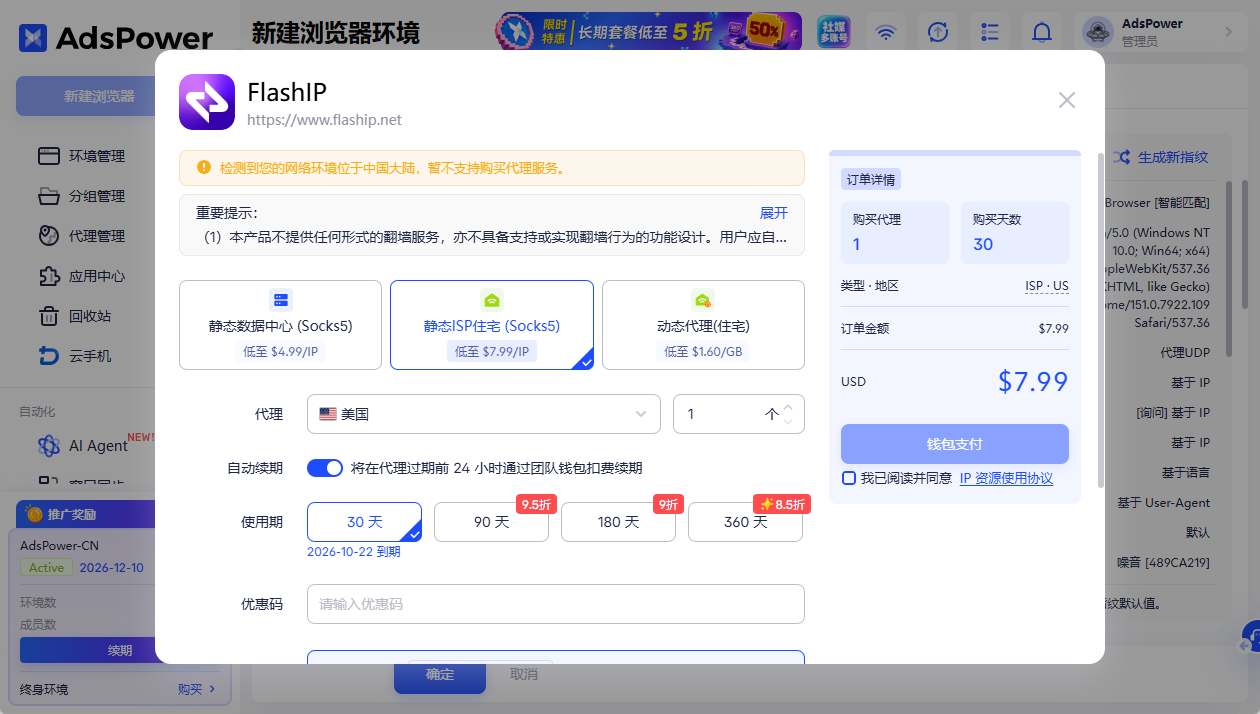Open 分组管理 in the sidebar

click(97, 196)
